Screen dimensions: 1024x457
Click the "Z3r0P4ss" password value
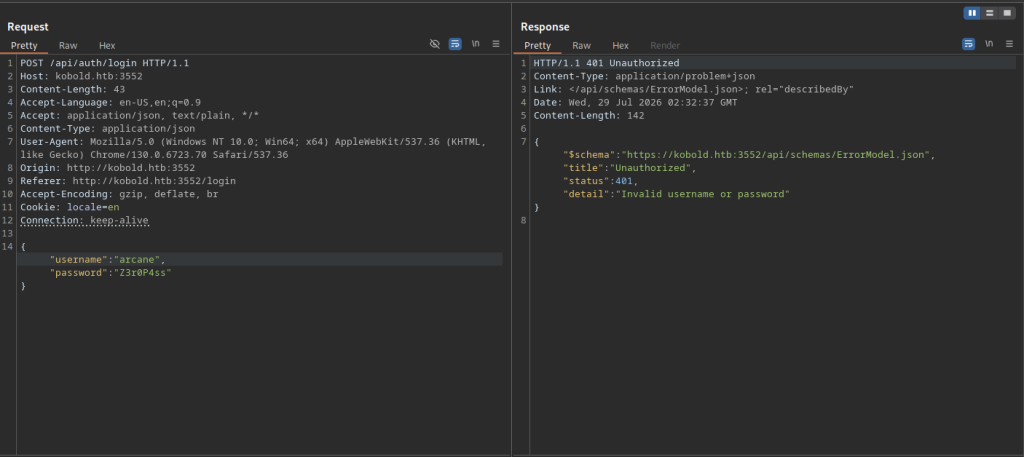[142, 273]
